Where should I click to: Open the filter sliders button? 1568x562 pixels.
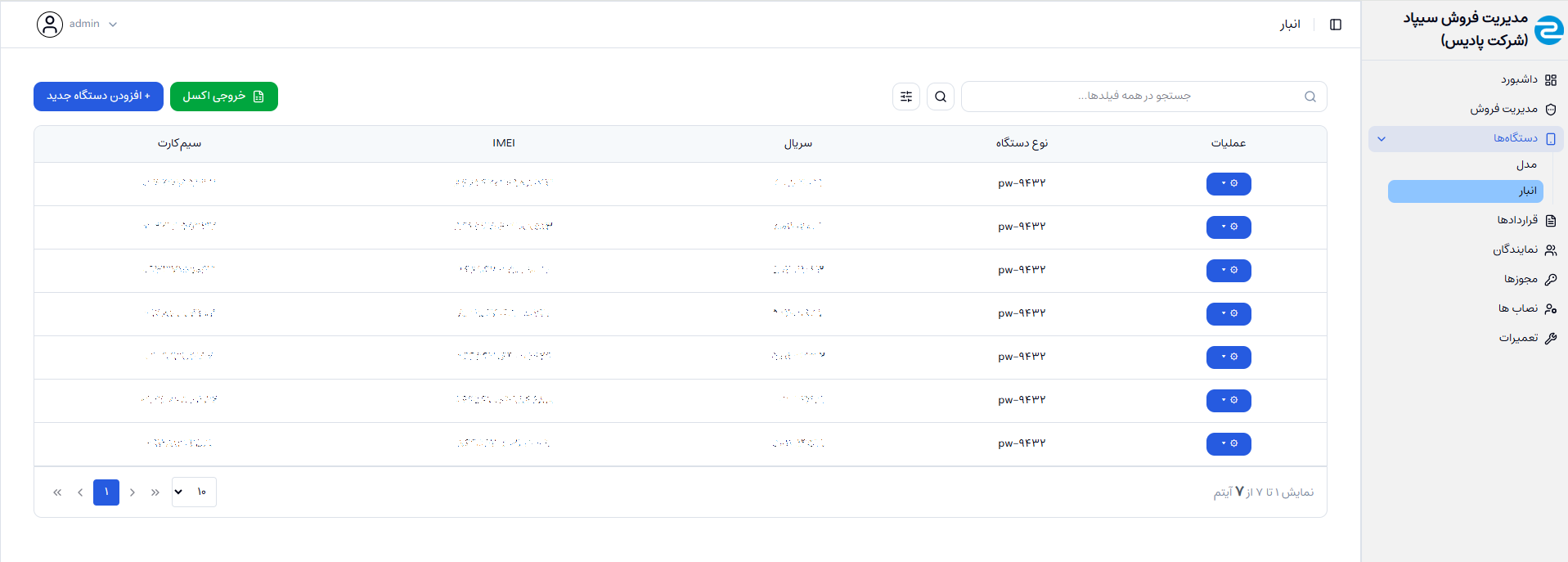pyautogui.click(x=906, y=97)
